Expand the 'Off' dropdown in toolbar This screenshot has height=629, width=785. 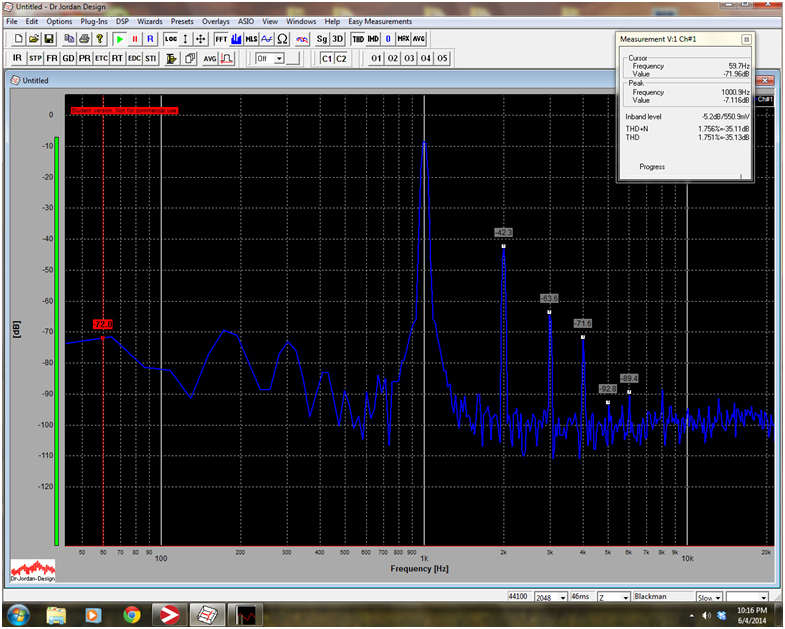tap(279, 59)
